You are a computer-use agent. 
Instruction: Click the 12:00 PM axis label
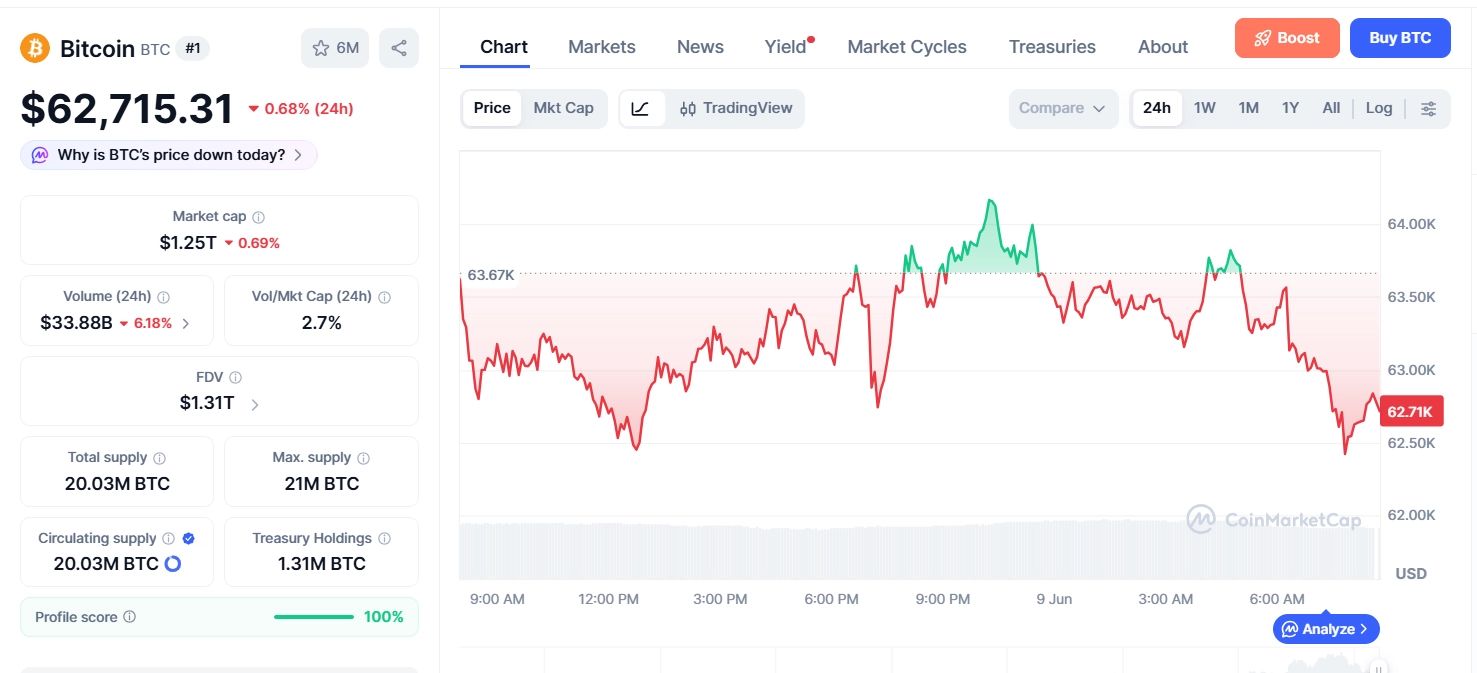[608, 599]
